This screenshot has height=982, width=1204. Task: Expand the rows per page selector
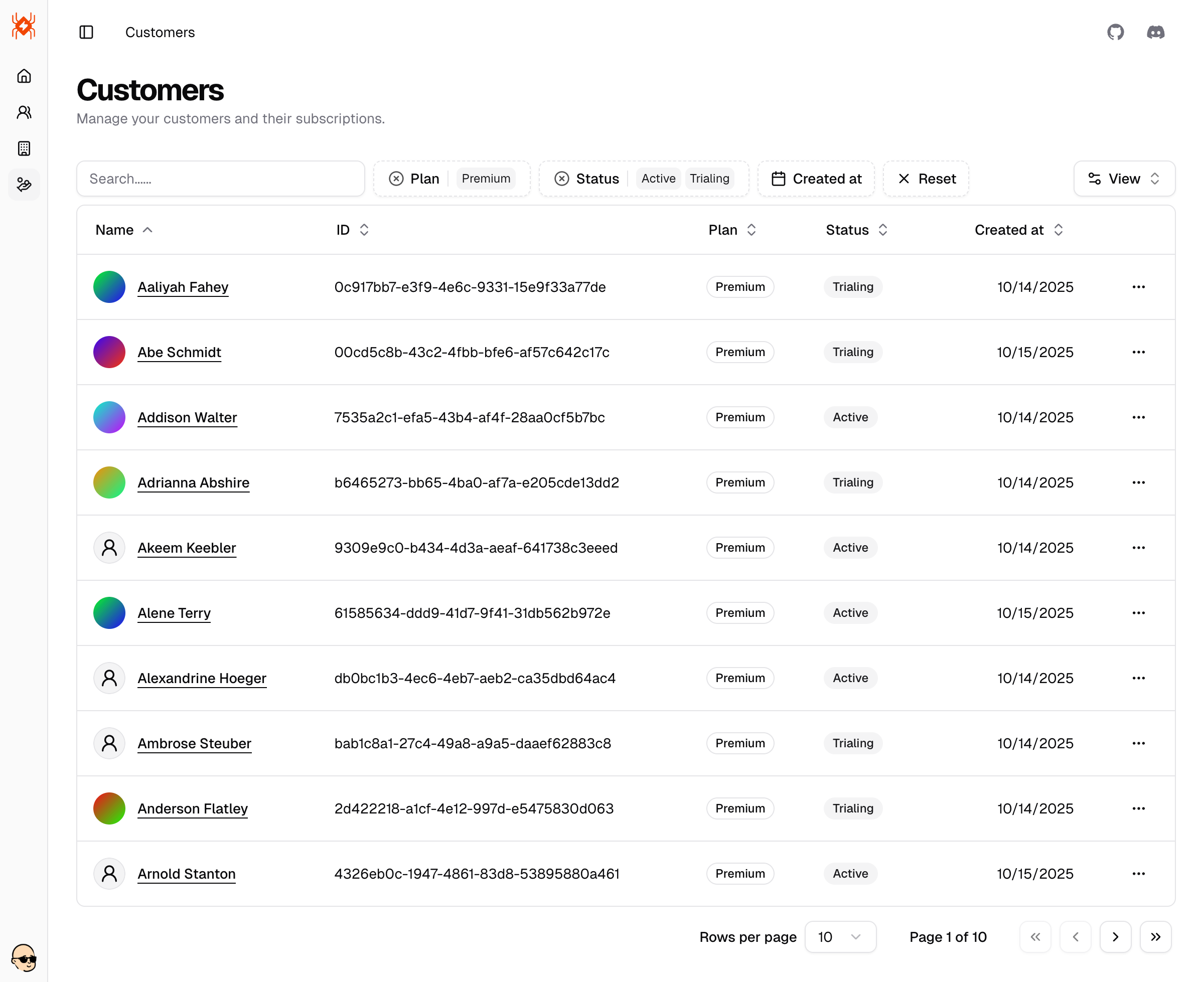point(840,937)
